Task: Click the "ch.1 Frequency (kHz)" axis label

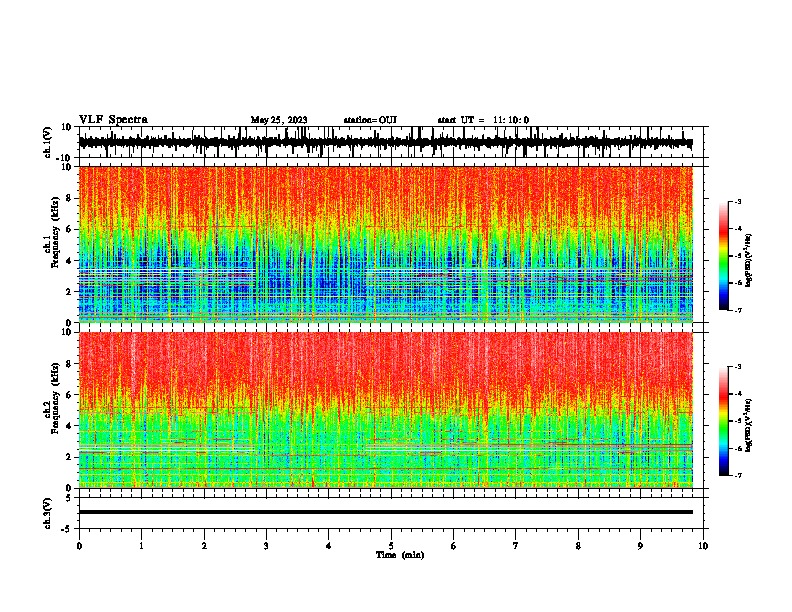Action: (x=51, y=232)
